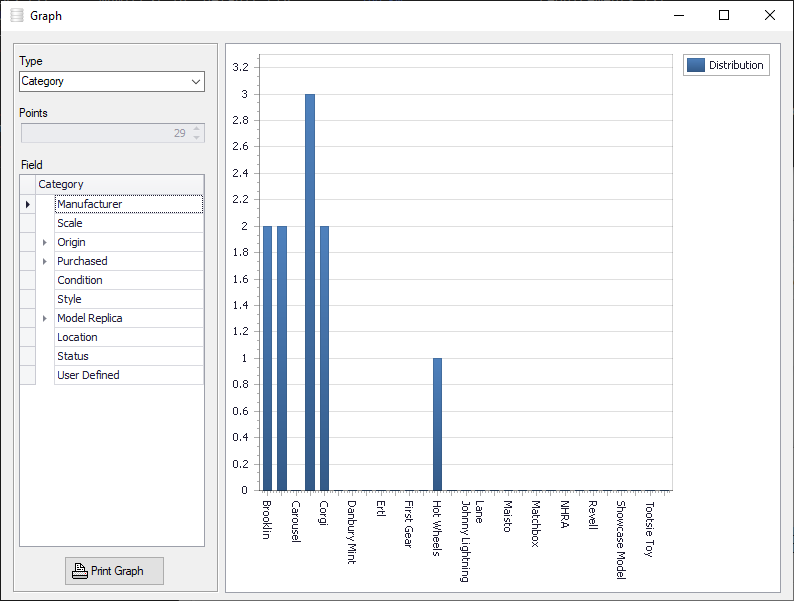Maximize the Graph window
794x601 pixels.
tap(724, 16)
